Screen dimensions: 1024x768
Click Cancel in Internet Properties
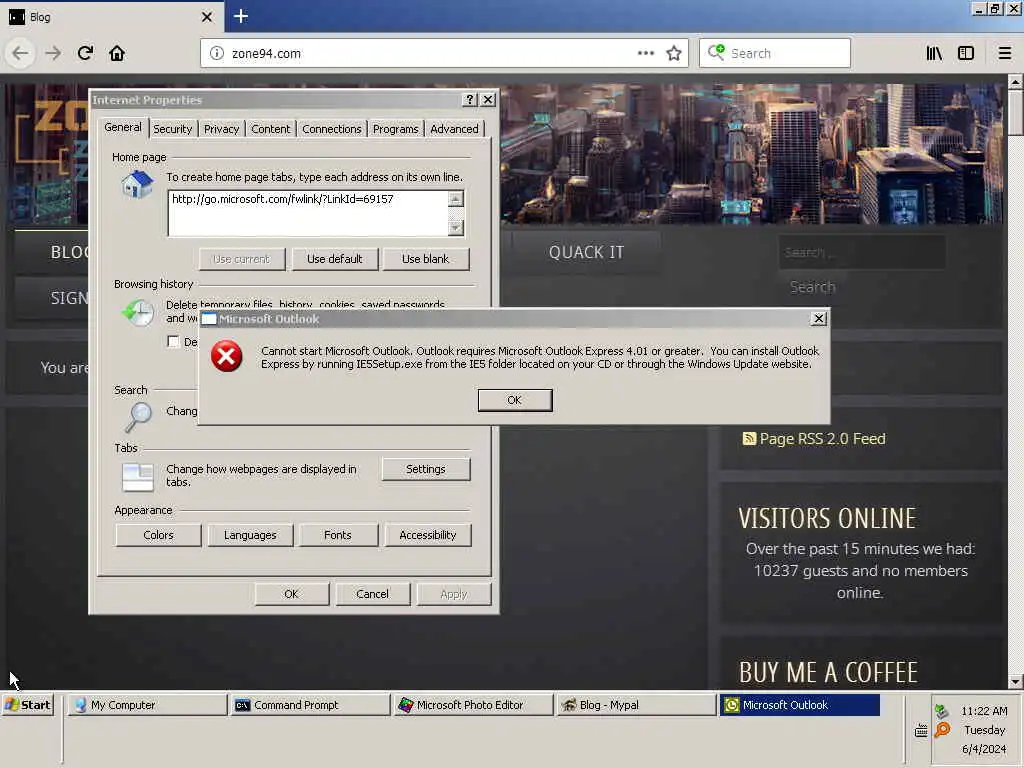[372, 594]
